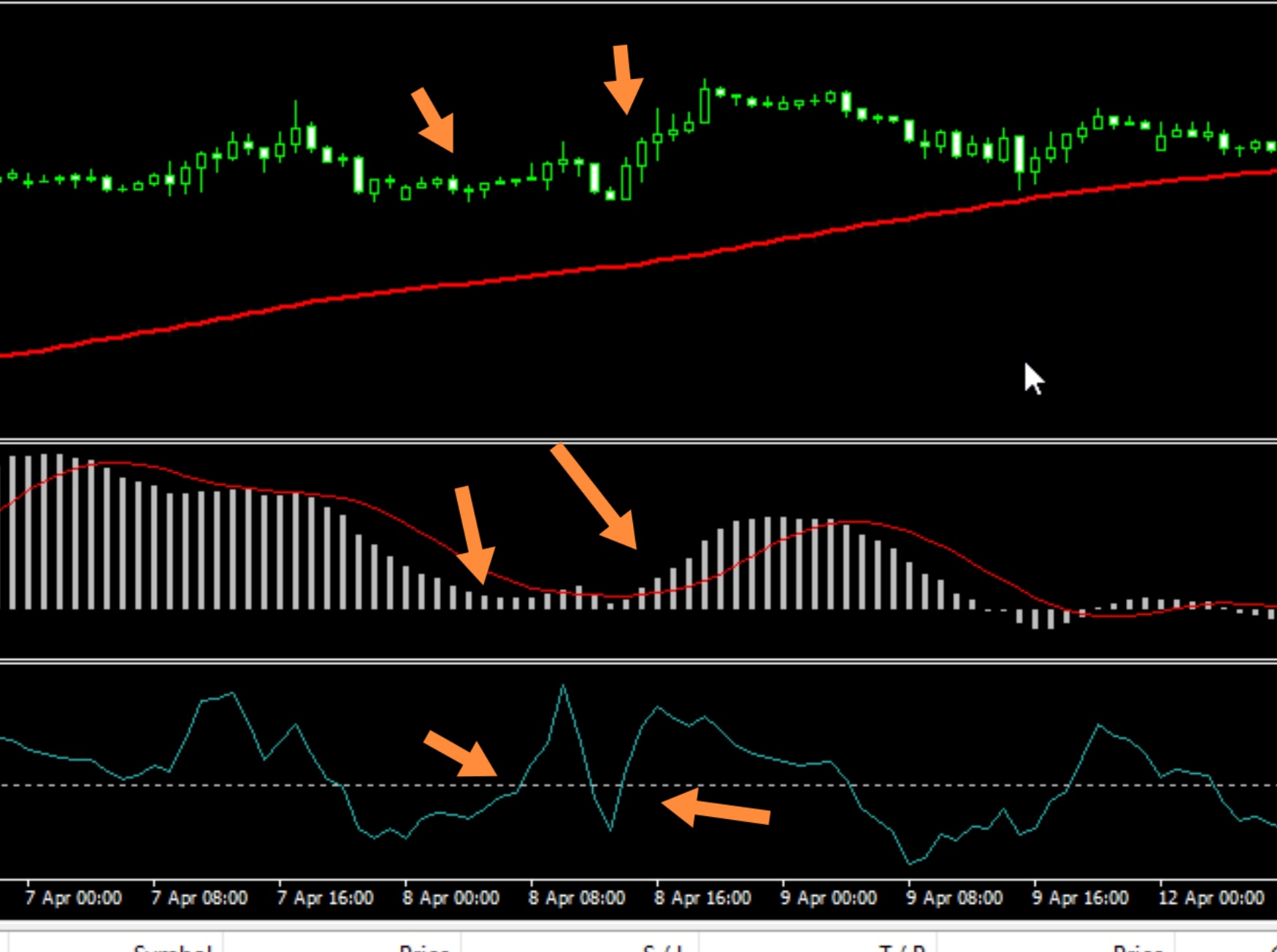Viewport: 1277px width, 952px height.
Task: Click the left-pointing orange arrow in the bottom oscillator pane
Action: pyautogui.click(x=716, y=809)
